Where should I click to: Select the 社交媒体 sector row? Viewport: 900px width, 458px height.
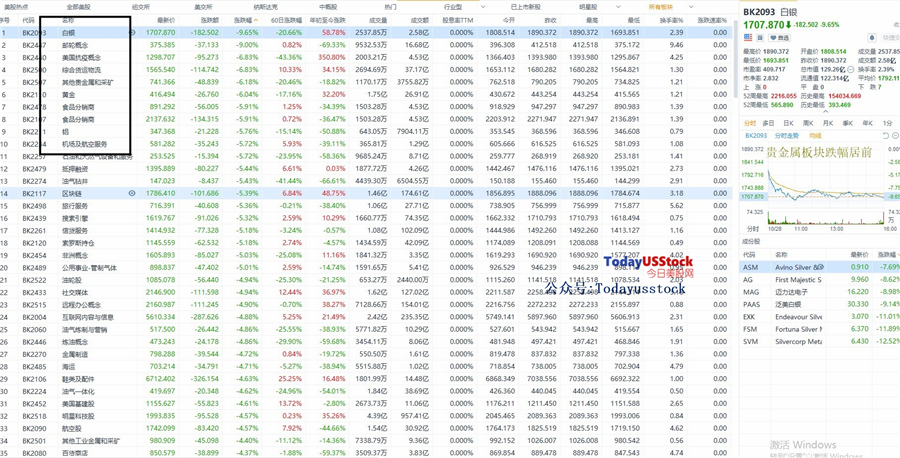[366, 292]
